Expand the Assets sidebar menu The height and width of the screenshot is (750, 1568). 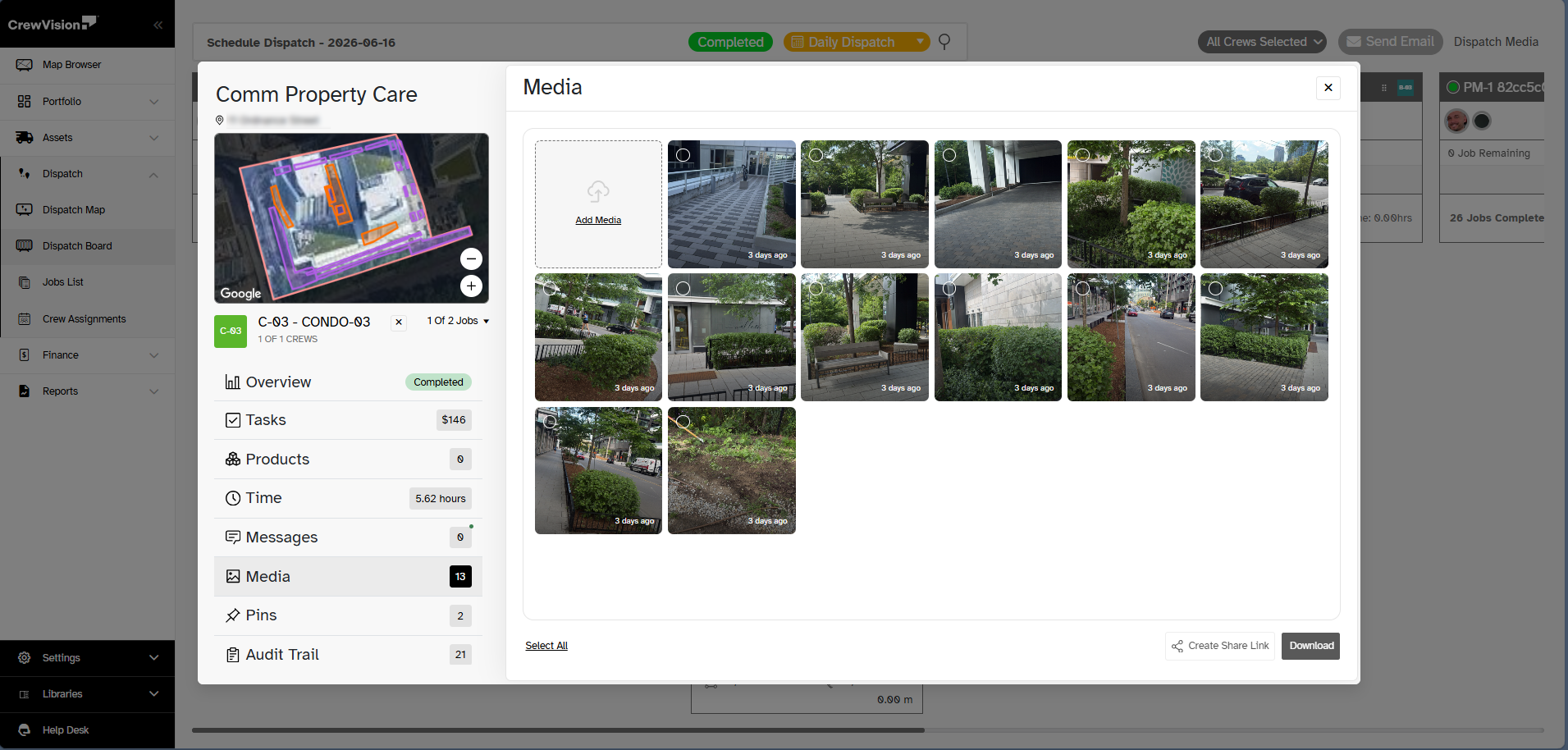tap(154, 138)
